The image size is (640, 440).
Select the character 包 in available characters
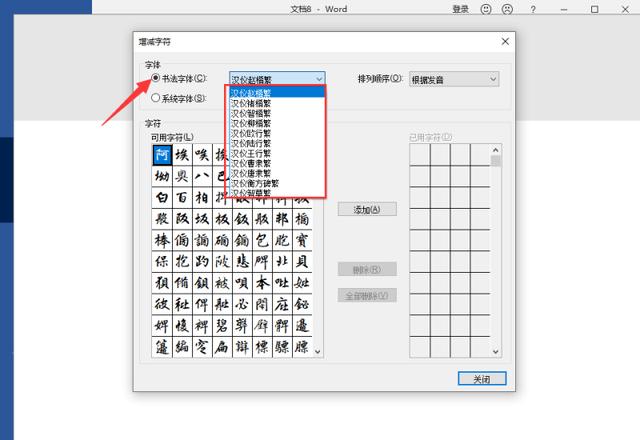pos(262,240)
